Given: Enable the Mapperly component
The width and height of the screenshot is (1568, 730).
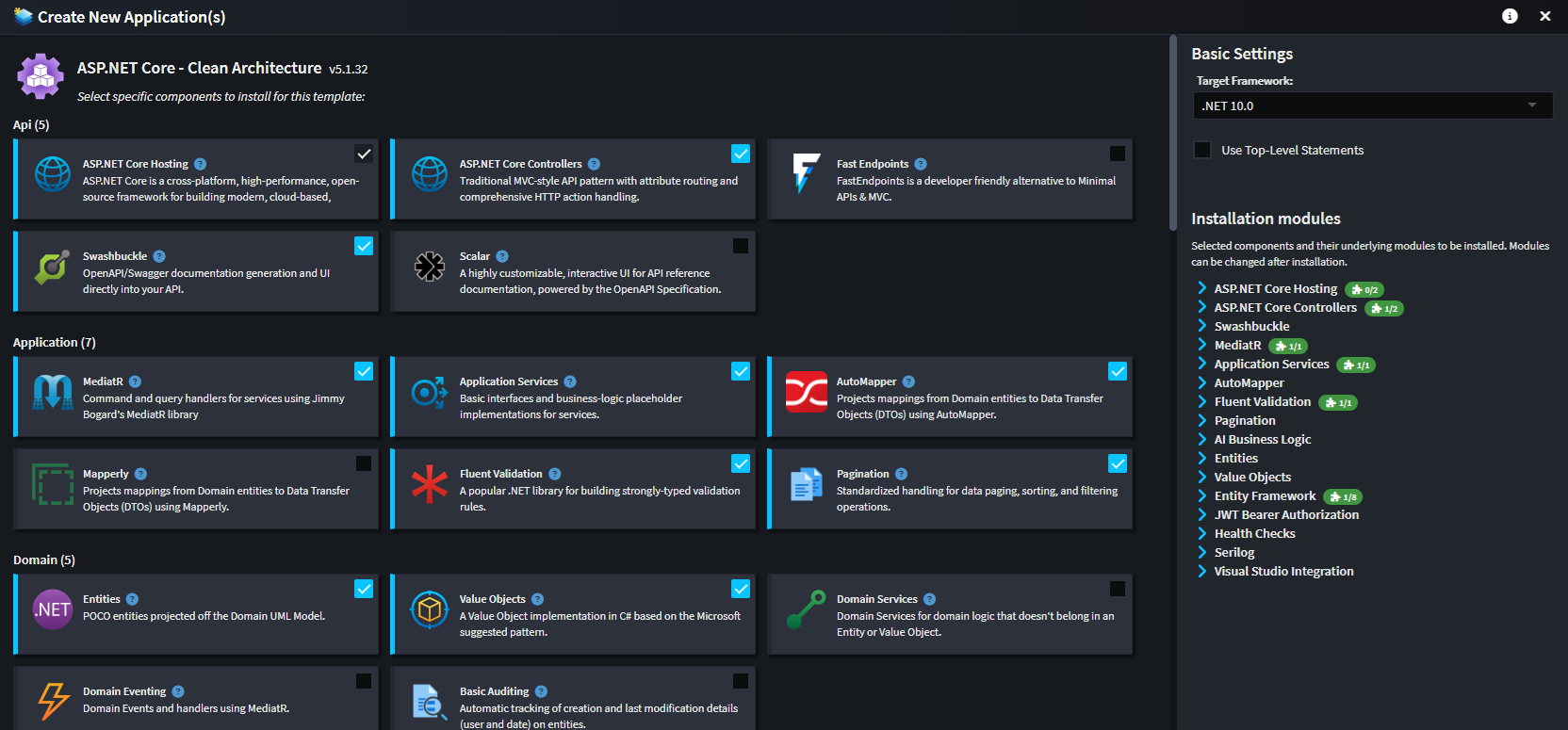Looking at the screenshot, I should (x=364, y=463).
